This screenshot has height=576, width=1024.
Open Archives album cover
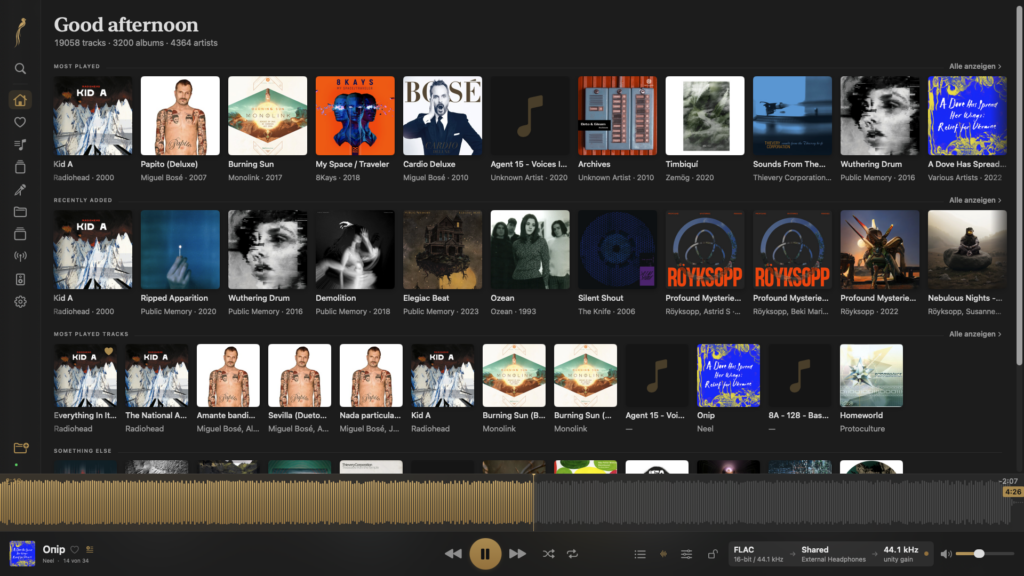[618, 116]
